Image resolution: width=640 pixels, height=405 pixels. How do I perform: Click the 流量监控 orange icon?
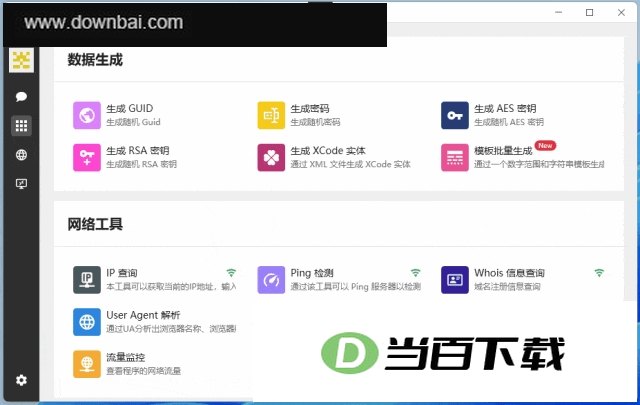click(x=87, y=364)
